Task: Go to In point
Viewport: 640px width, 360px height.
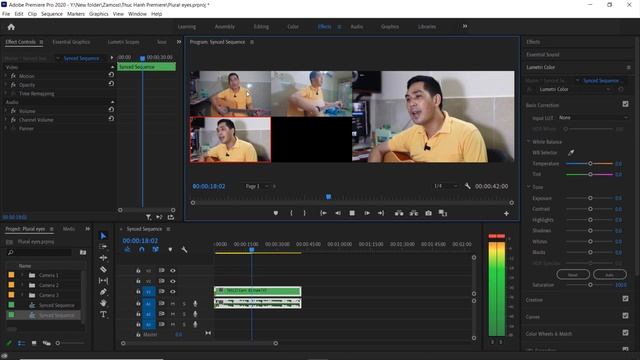Action: coord(323,213)
